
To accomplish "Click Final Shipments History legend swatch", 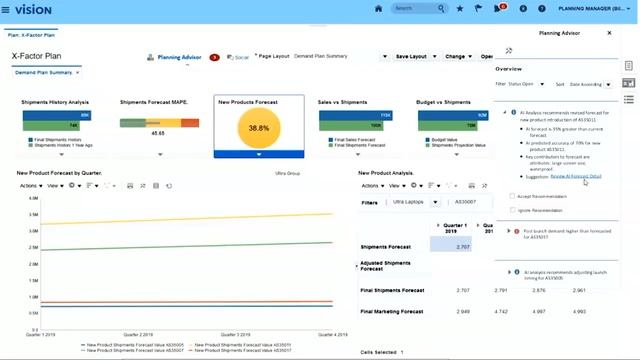I will tap(31, 140).
